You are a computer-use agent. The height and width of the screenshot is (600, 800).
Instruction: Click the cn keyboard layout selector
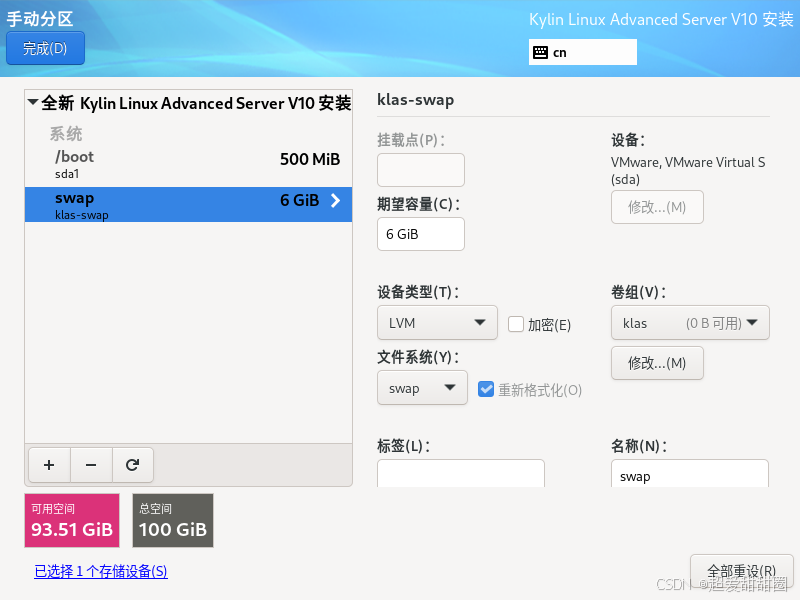pos(583,52)
